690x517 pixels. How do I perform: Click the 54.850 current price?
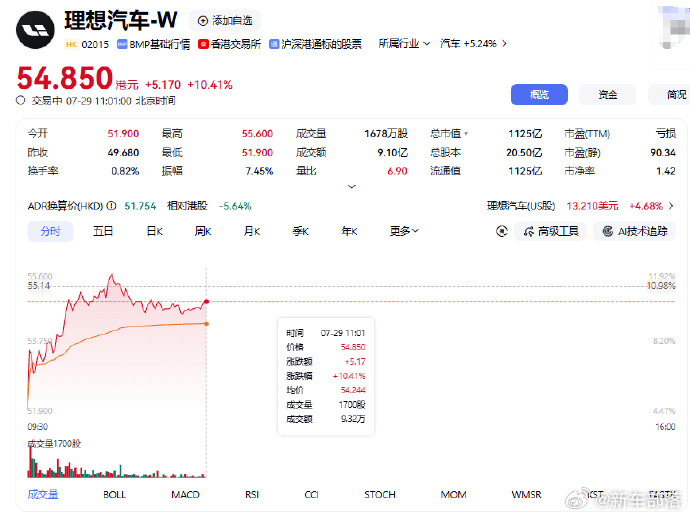pos(65,78)
